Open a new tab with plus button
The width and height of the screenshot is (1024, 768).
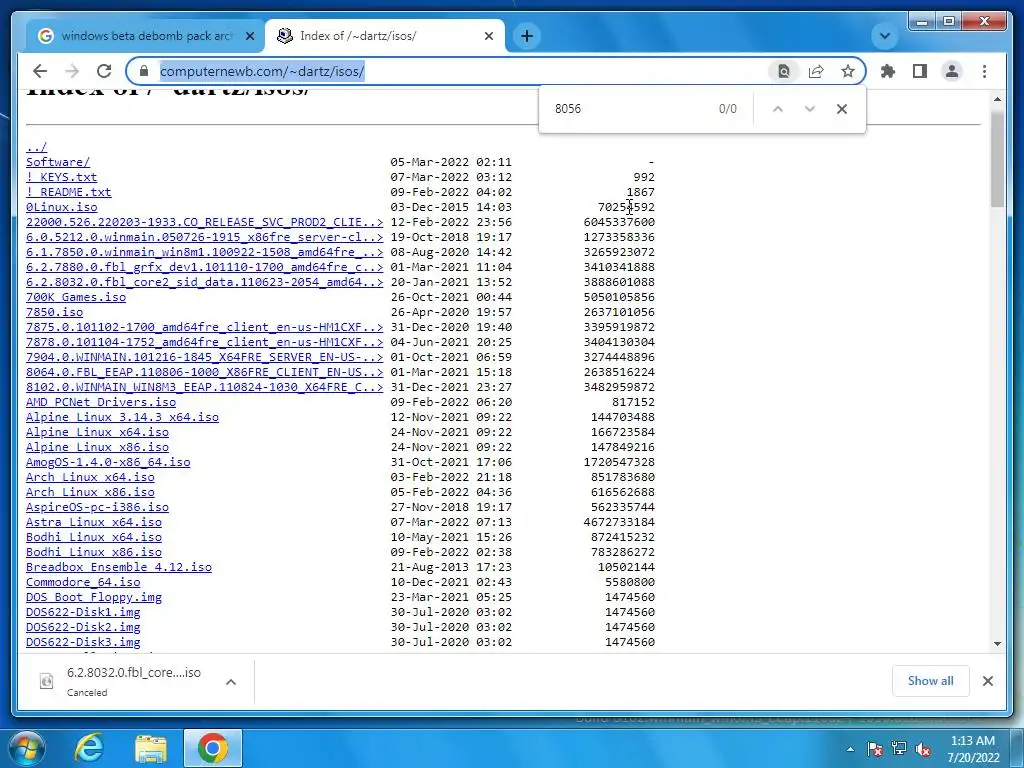(527, 36)
